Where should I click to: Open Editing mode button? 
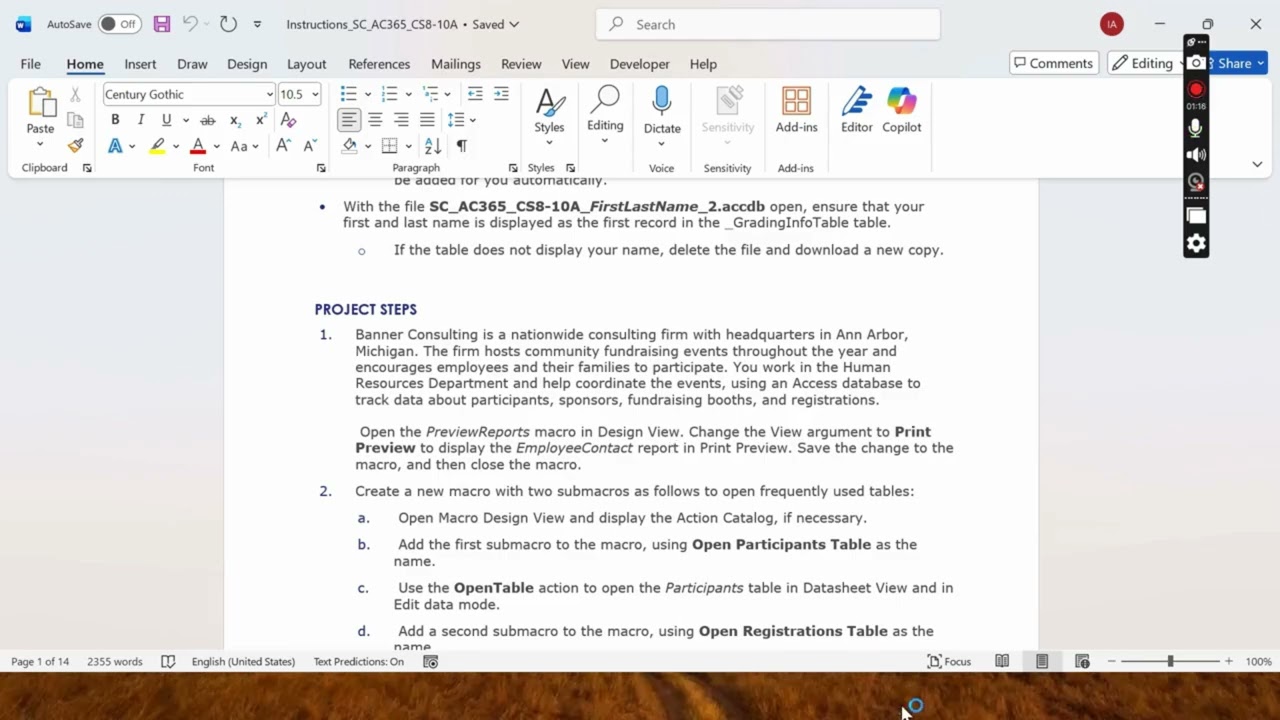click(x=1148, y=63)
